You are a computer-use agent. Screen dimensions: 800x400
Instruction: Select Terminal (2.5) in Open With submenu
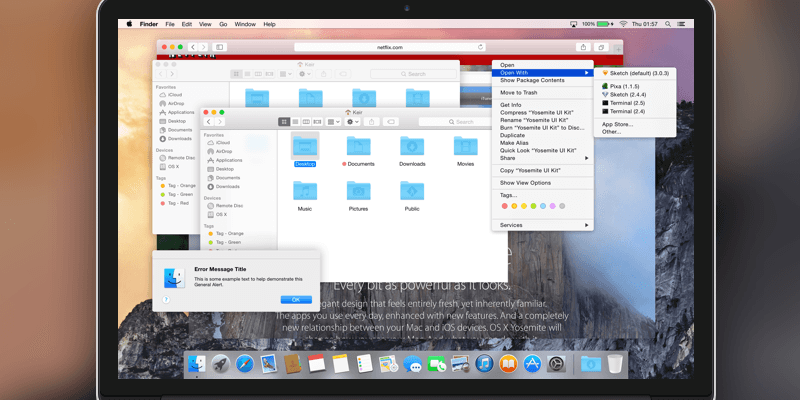click(623, 103)
